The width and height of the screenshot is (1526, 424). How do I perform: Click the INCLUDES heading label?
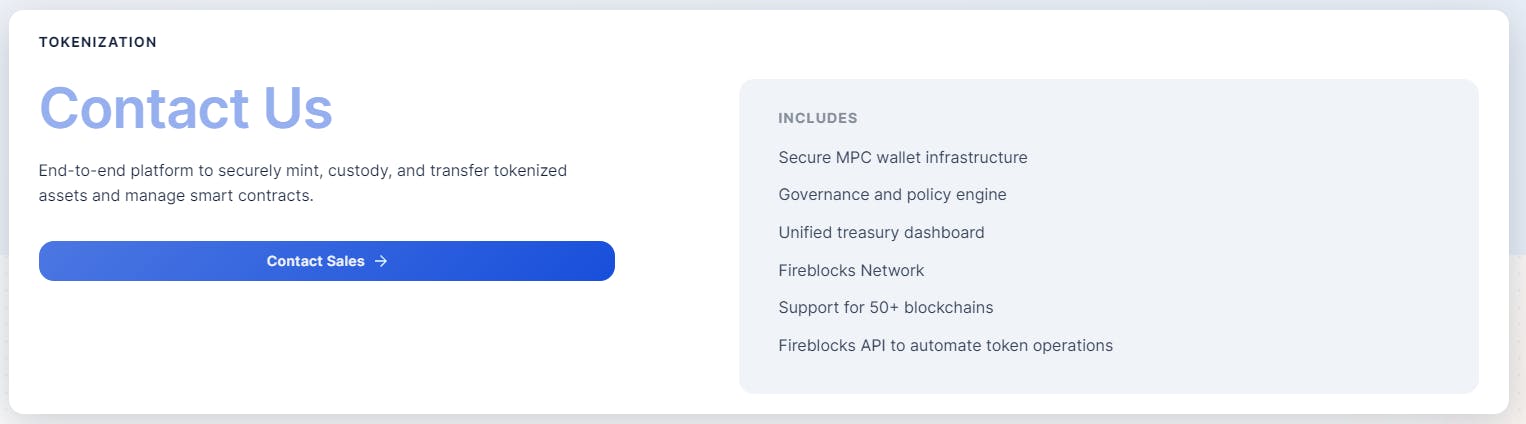click(817, 118)
